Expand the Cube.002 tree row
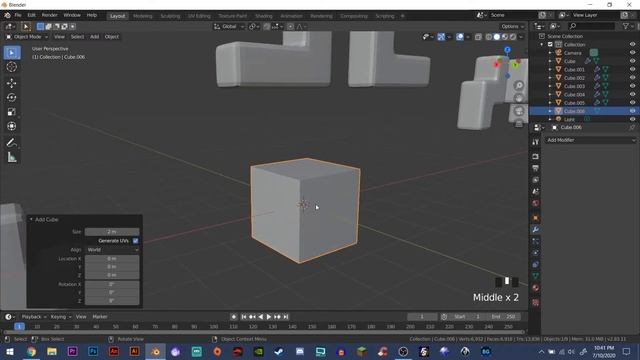 click(550, 78)
